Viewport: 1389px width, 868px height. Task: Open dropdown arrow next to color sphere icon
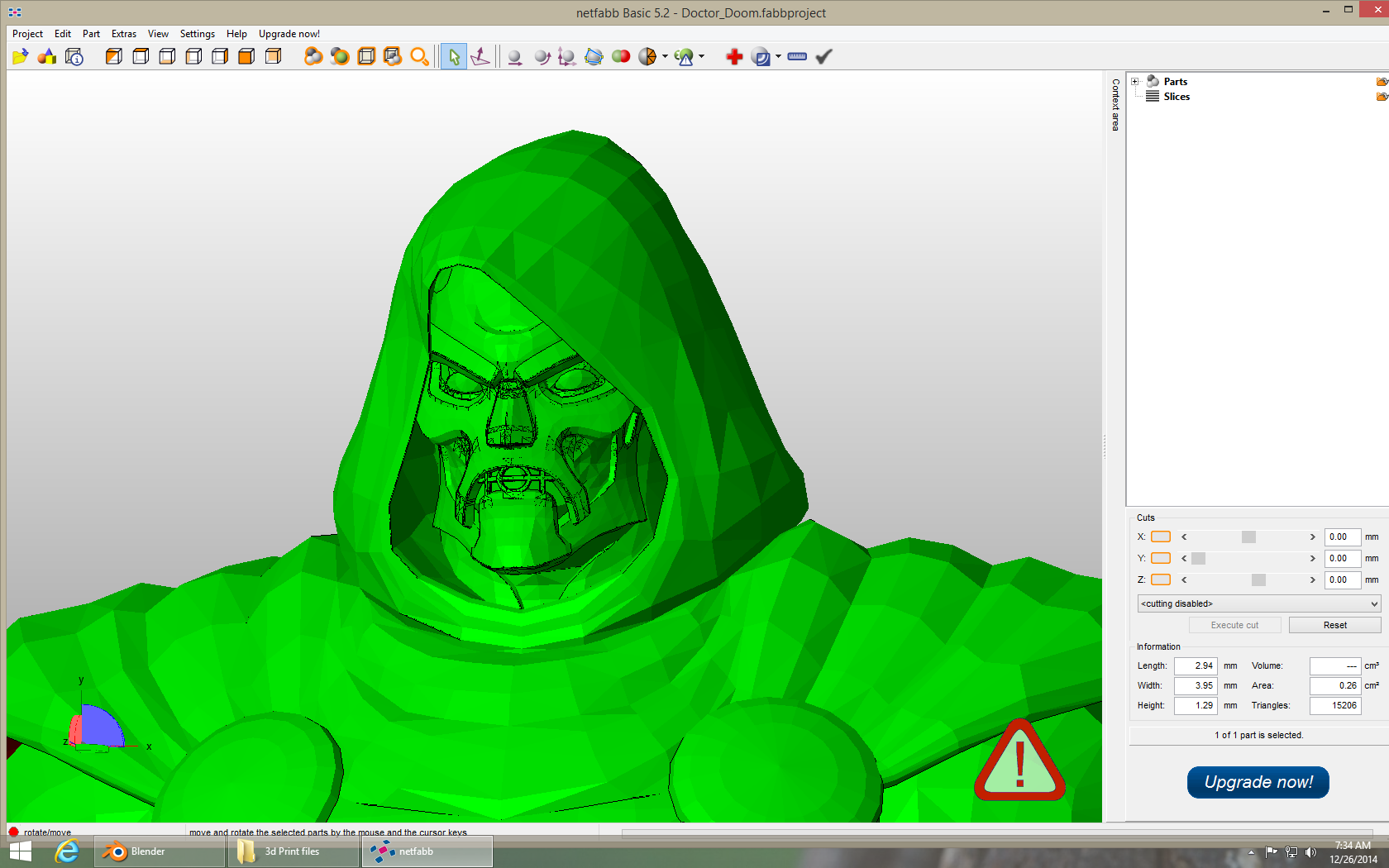[x=665, y=56]
